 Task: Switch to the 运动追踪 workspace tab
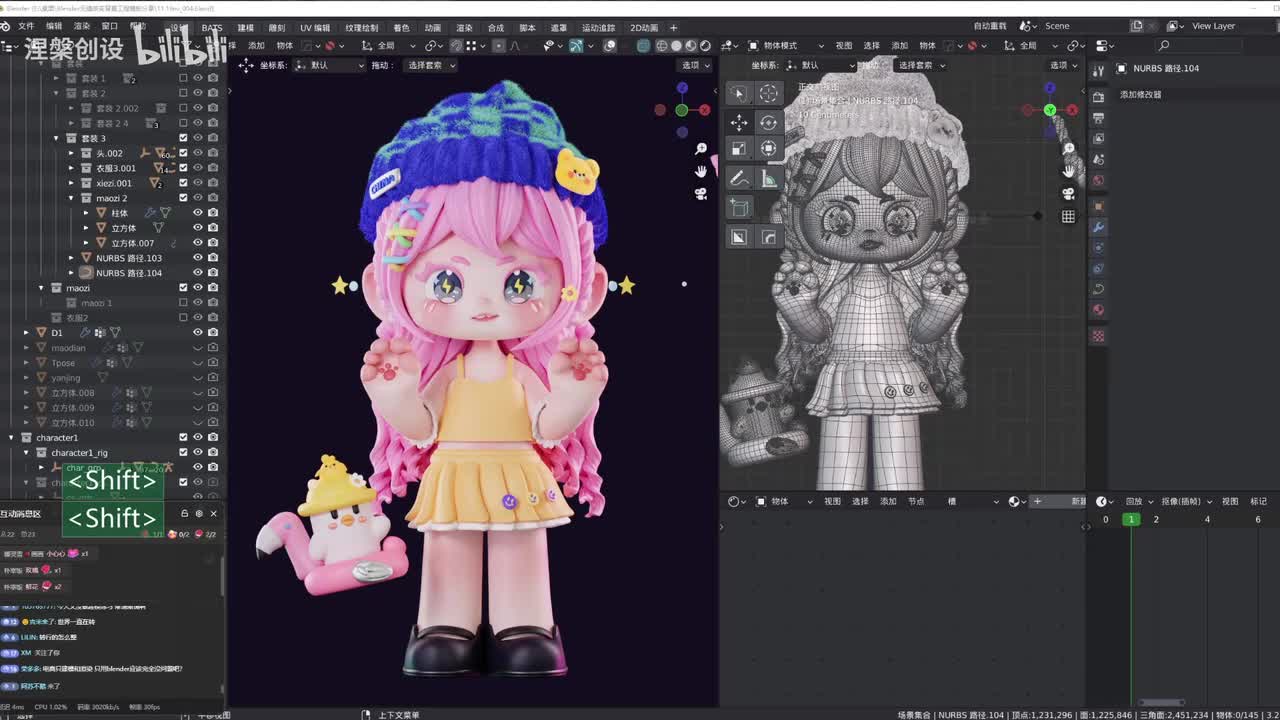coord(599,28)
